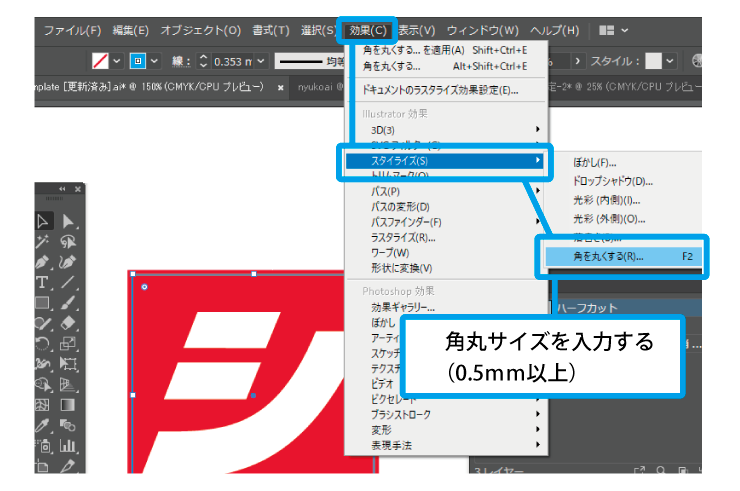Select the Paintbrush tool
The height and width of the screenshot is (491, 740).
pos(68,303)
